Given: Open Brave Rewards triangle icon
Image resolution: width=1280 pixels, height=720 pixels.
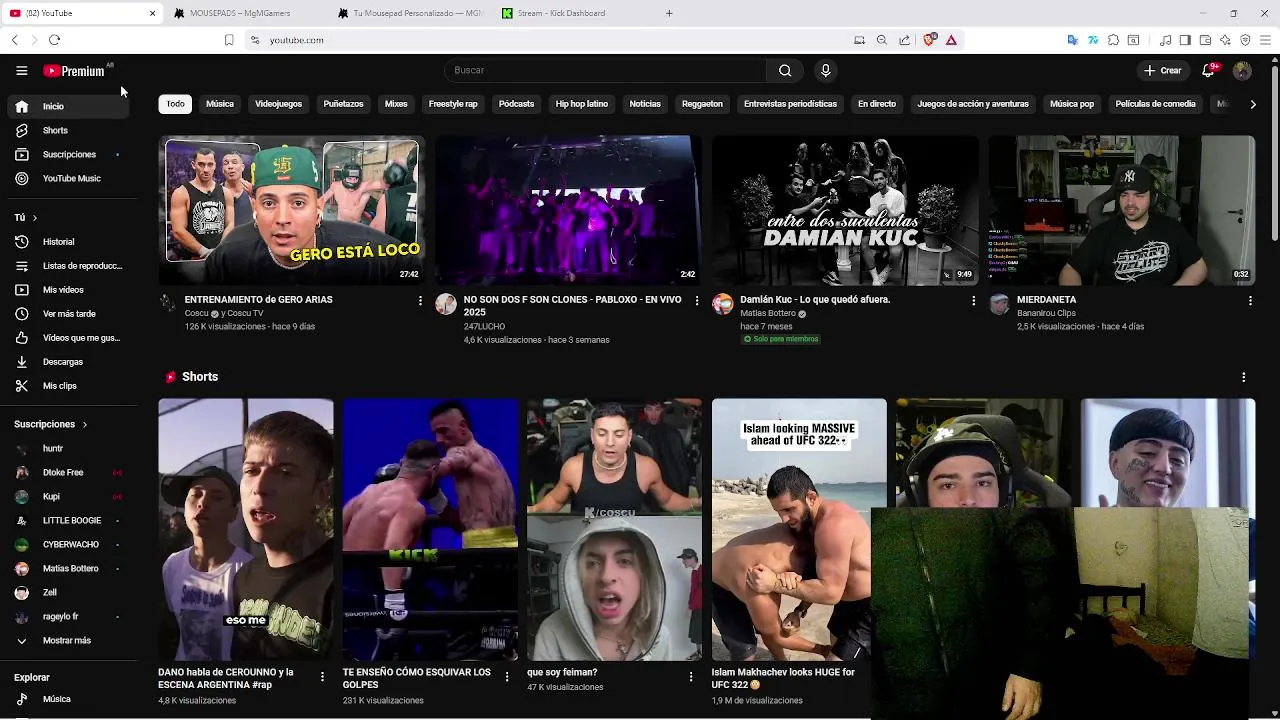Looking at the screenshot, I should 951,40.
